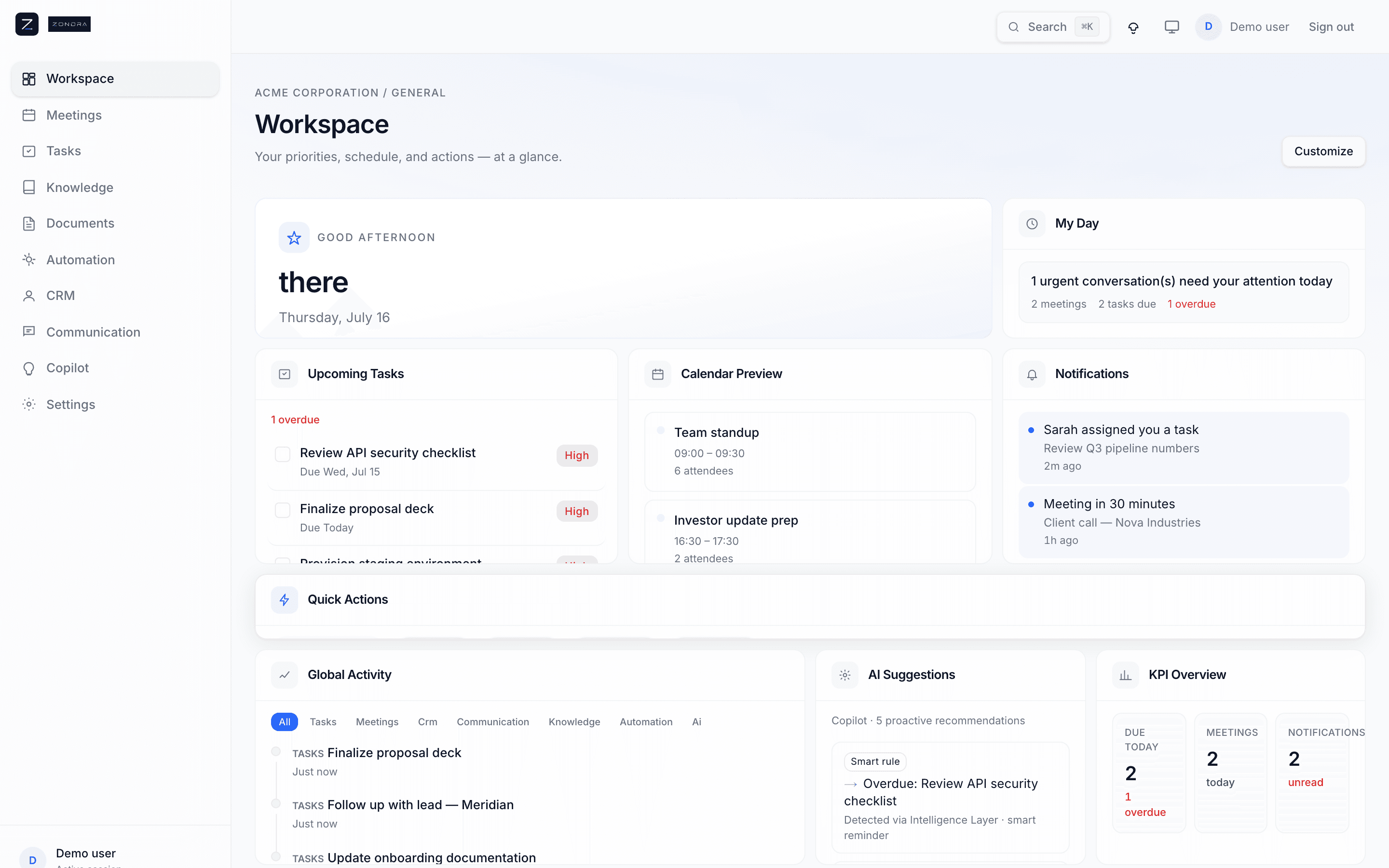Click the Due Today KPI card
This screenshot has width=1389, height=868.
[1149, 773]
